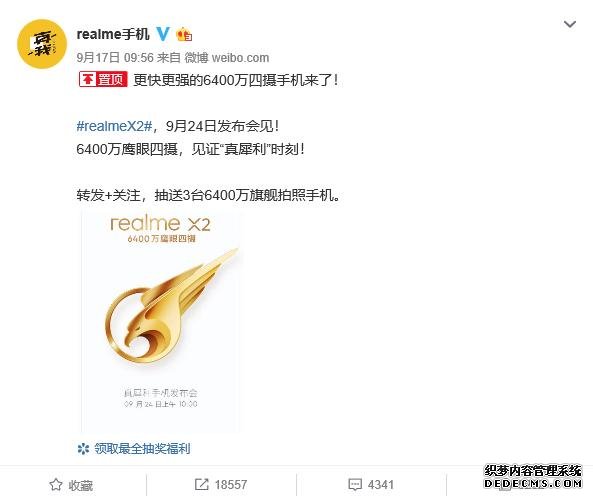Open the #realmeX2# hashtag topic
The height and width of the screenshot is (498, 593).
114,126
